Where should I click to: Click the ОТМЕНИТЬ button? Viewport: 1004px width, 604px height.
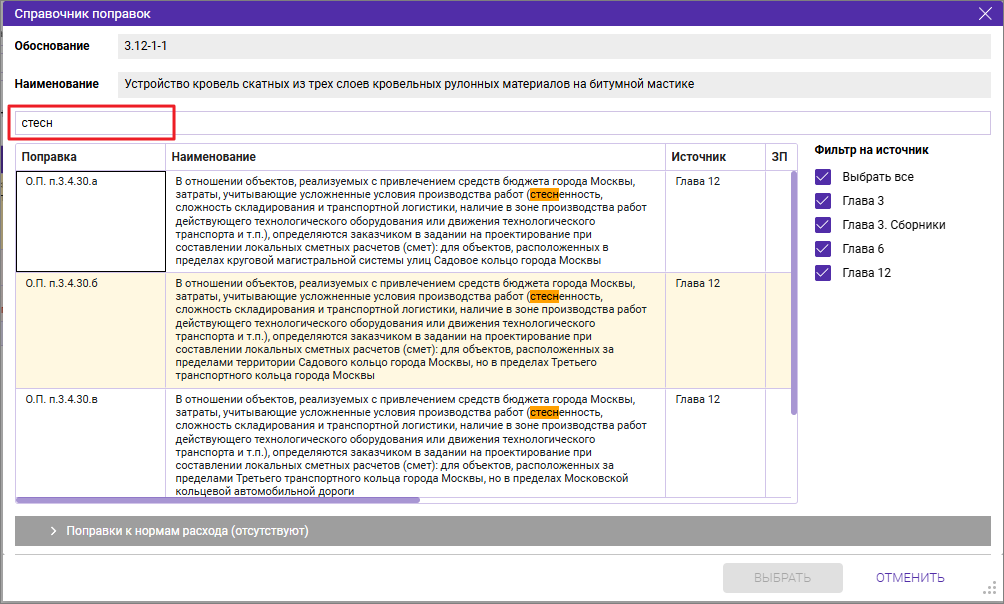pyautogui.click(x=910, y=578)
